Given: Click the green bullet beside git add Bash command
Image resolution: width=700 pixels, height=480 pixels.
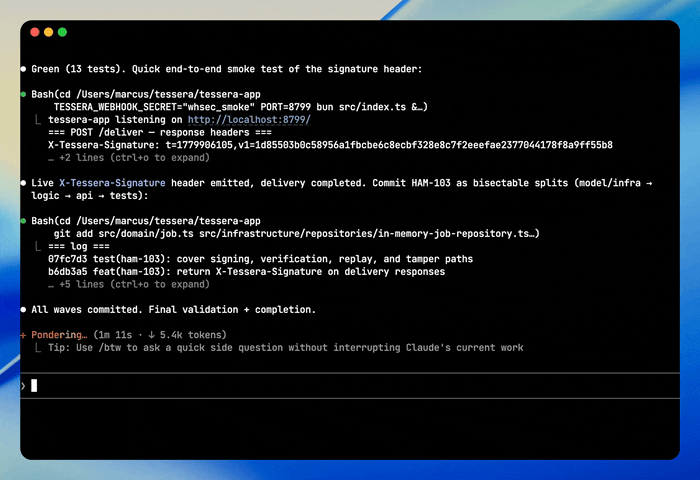Looking at the screenshot, I should (23, 221).
